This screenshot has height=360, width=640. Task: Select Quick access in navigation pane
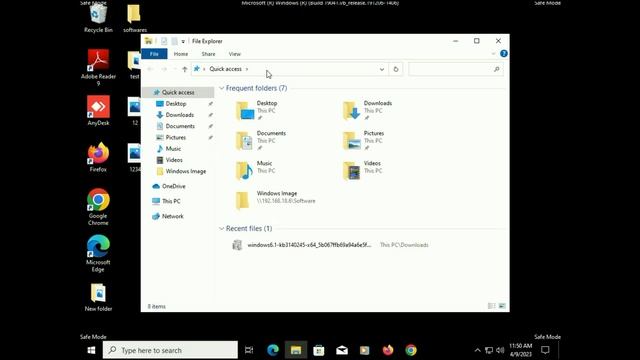[x=178, y=93]
